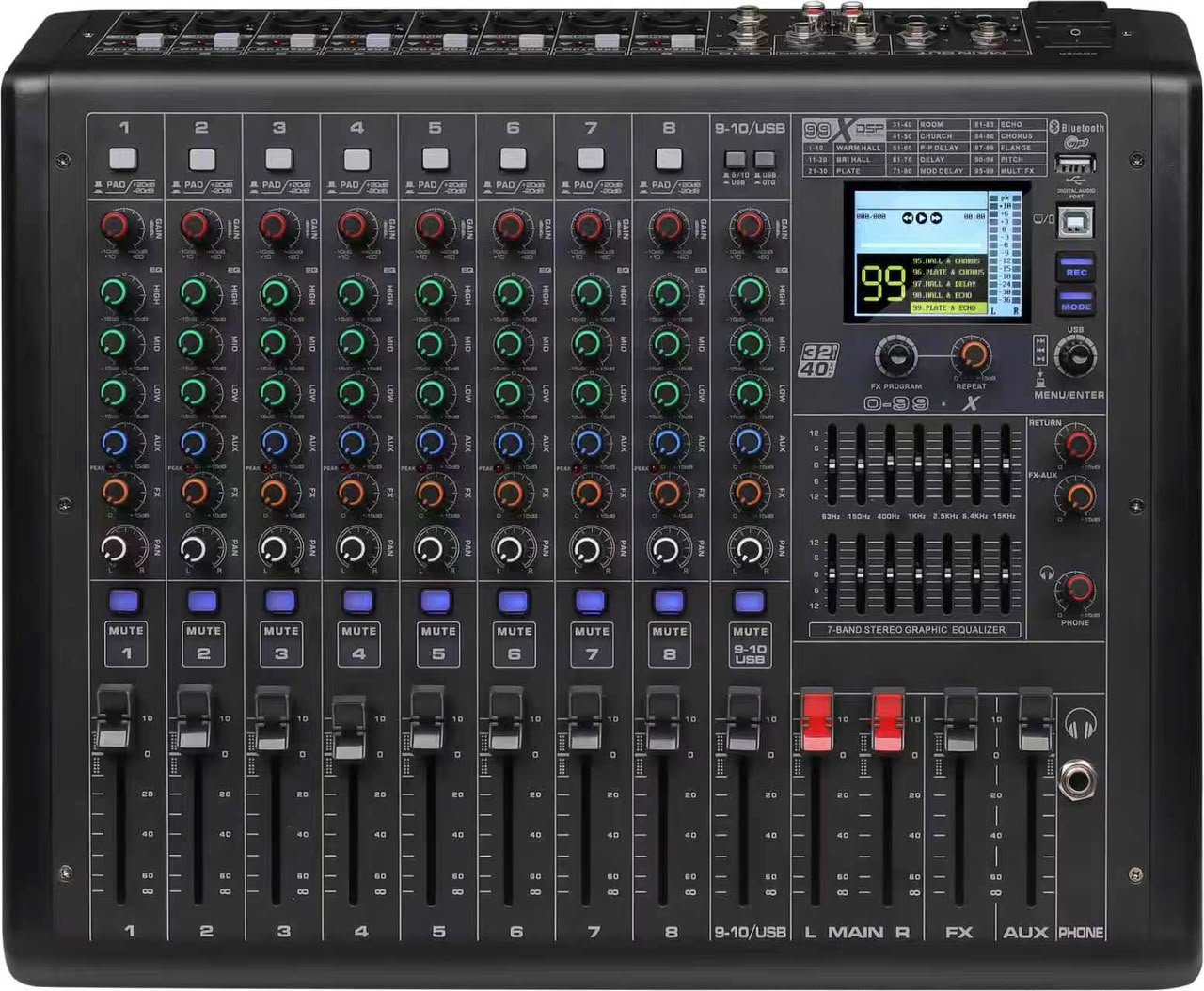Click the upper-row 15KHz equalizer slider
The height and width of the screenshot is (991, 1204).
pyautogui.click(x=1006, y=464)
